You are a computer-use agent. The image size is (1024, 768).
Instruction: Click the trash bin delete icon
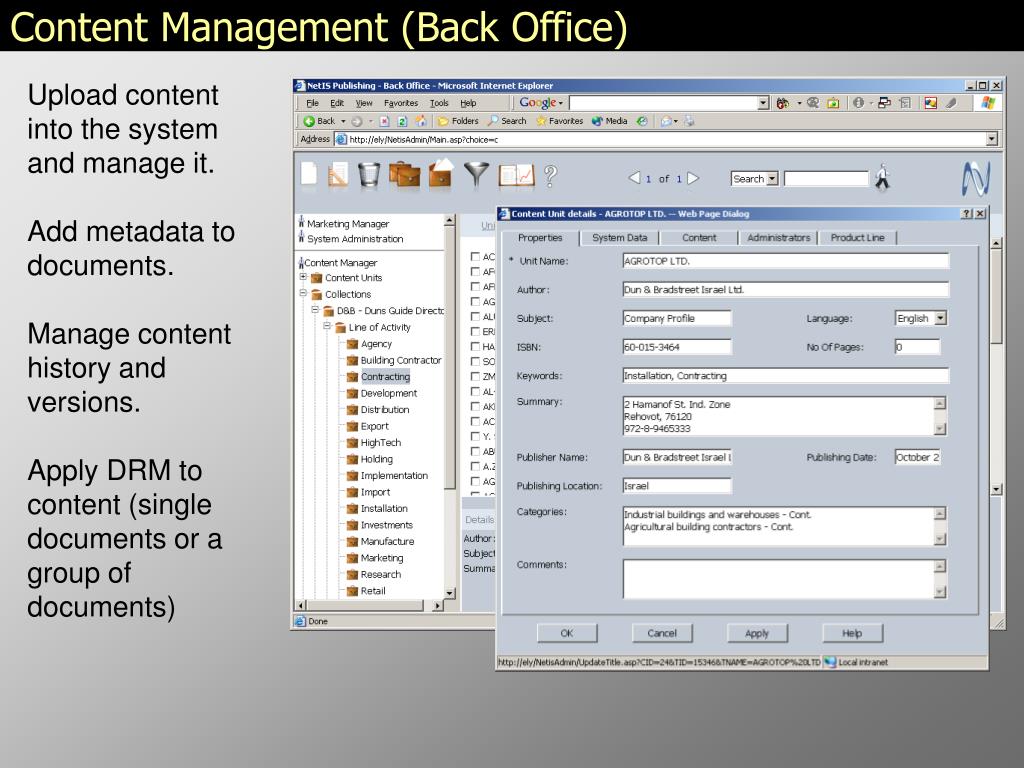369,175
